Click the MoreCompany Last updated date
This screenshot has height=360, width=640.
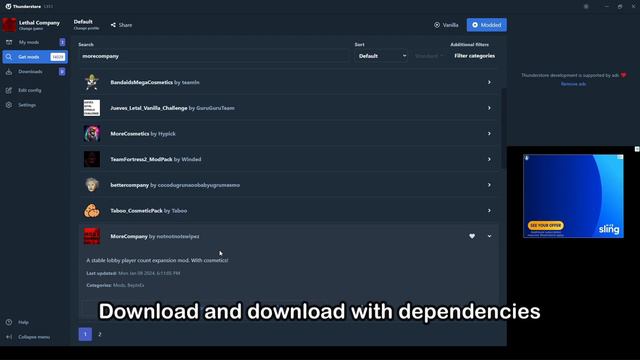(x=149, y=273)
